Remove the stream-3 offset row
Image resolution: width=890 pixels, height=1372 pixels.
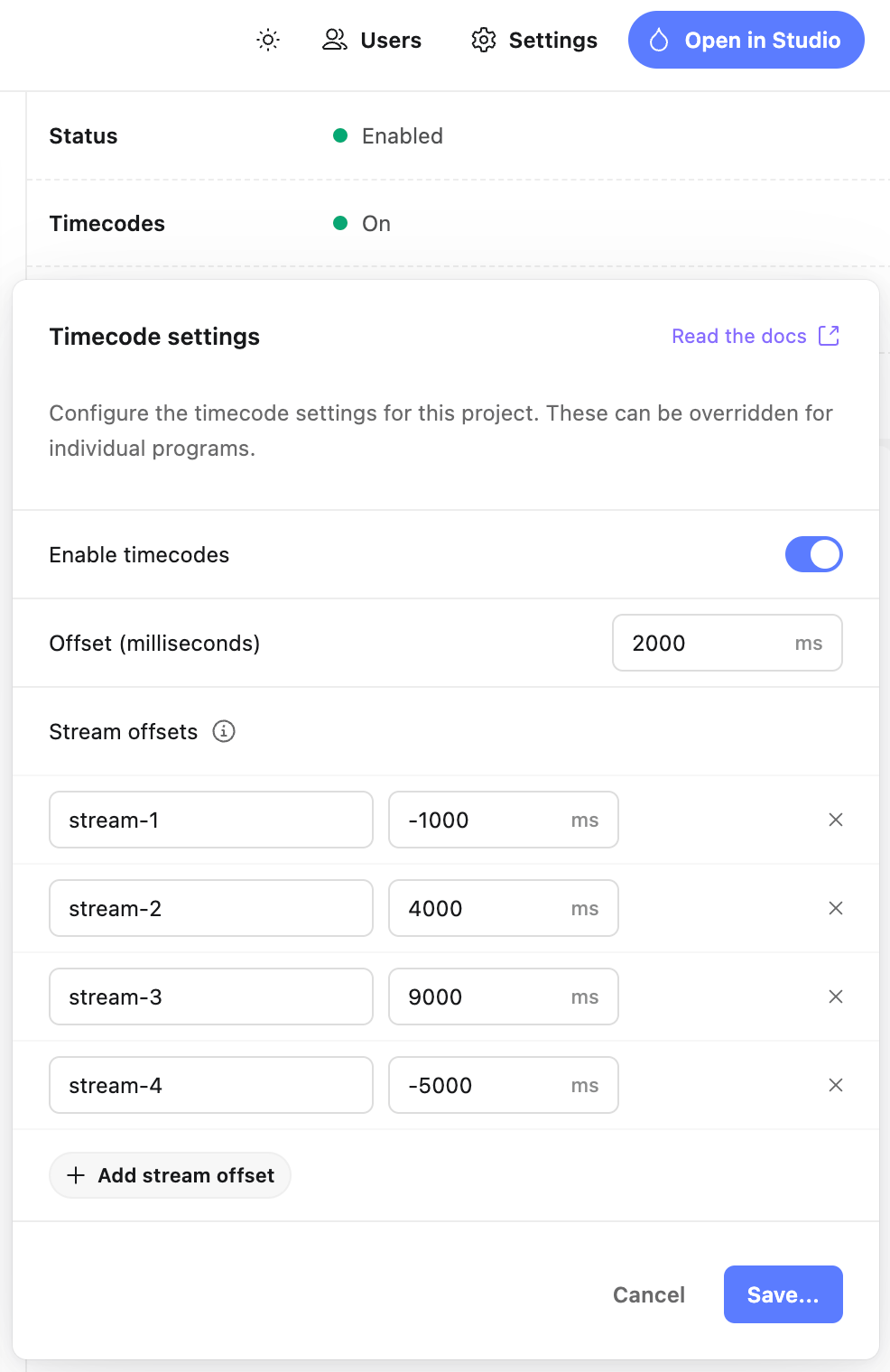(x=836, y=997)
